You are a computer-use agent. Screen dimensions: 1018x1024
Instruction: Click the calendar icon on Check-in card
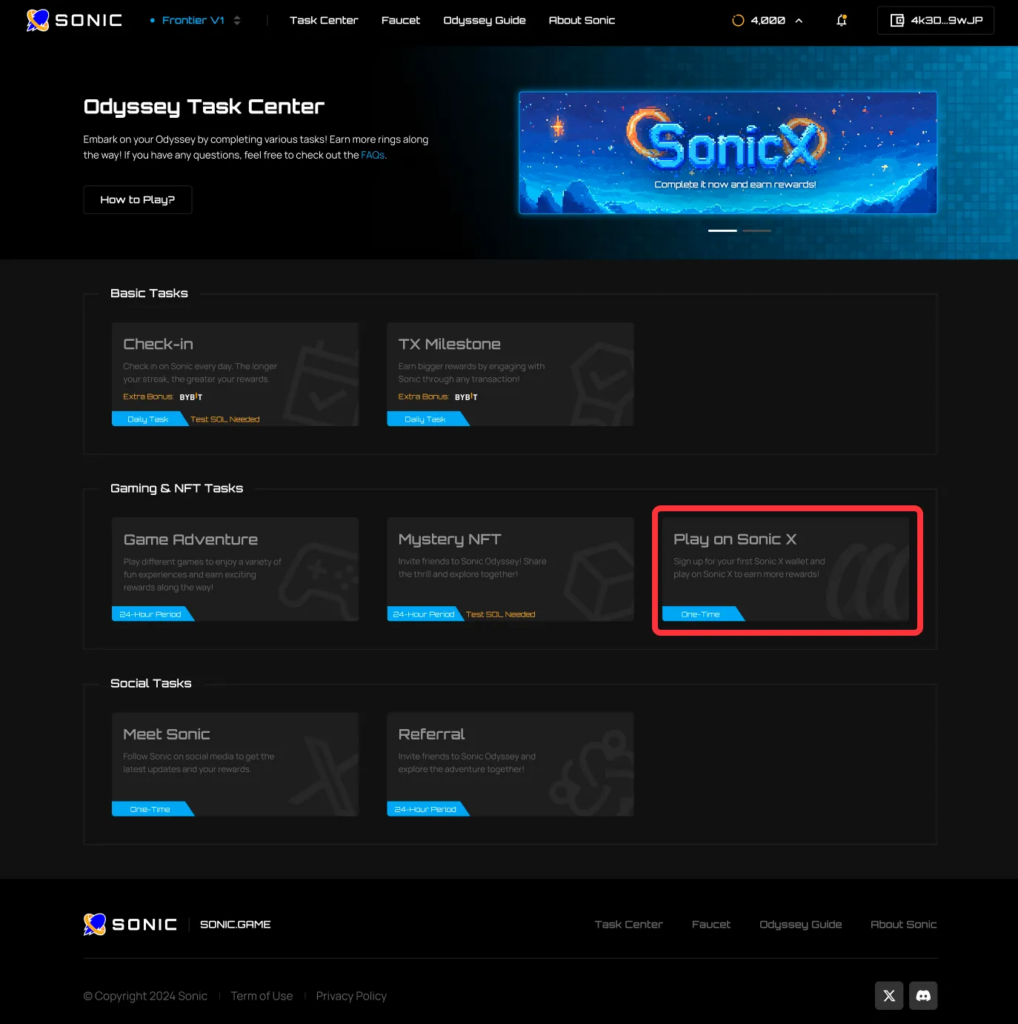323,385
